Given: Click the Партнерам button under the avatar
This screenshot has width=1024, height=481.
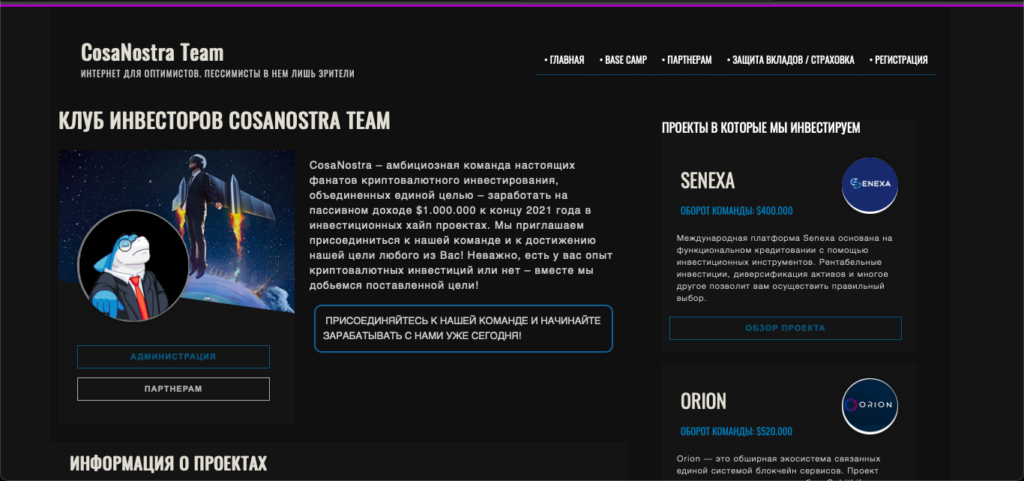Looking at the screenshot, I should click(173, 389).
